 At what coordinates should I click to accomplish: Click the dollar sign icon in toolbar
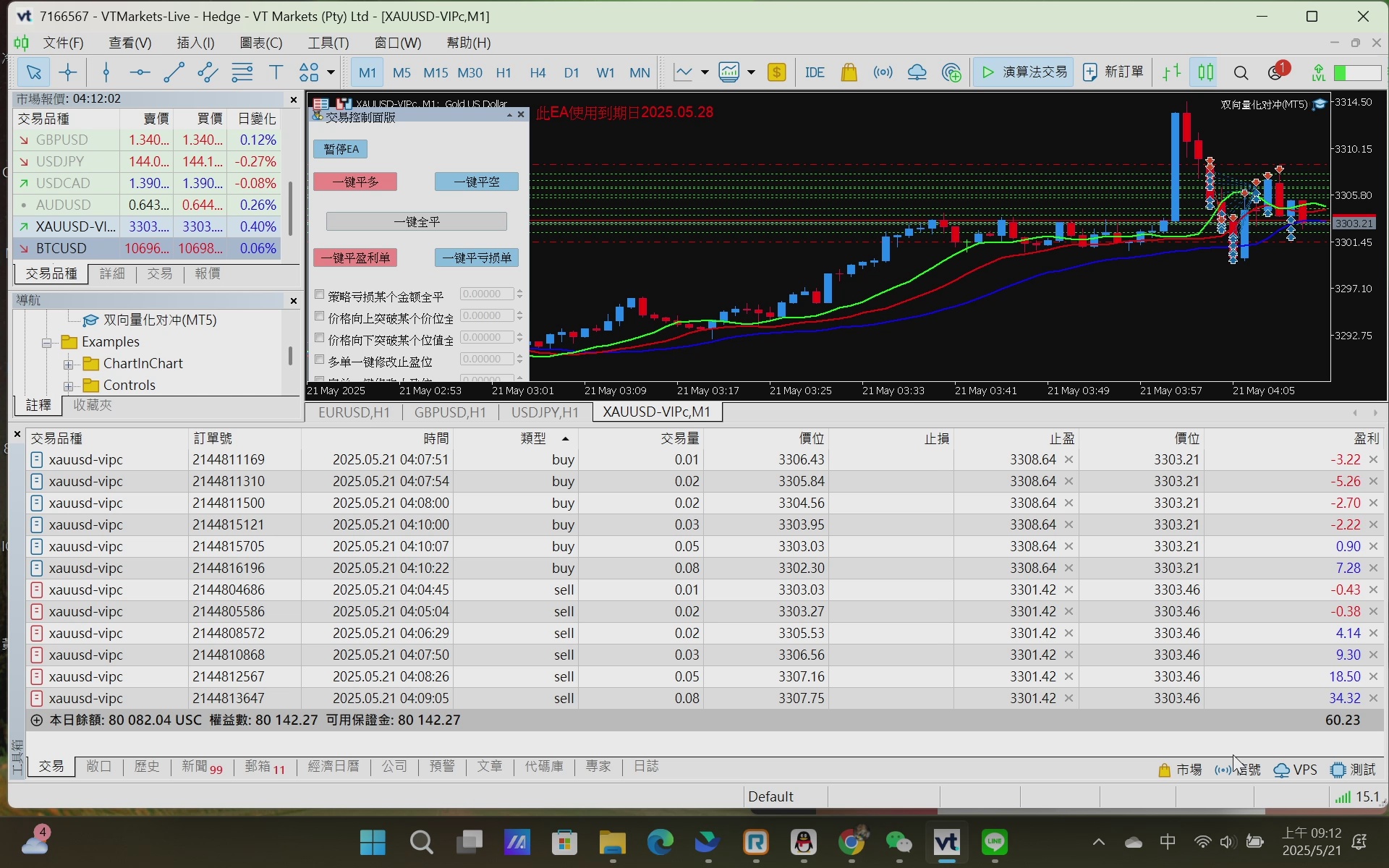776,72
